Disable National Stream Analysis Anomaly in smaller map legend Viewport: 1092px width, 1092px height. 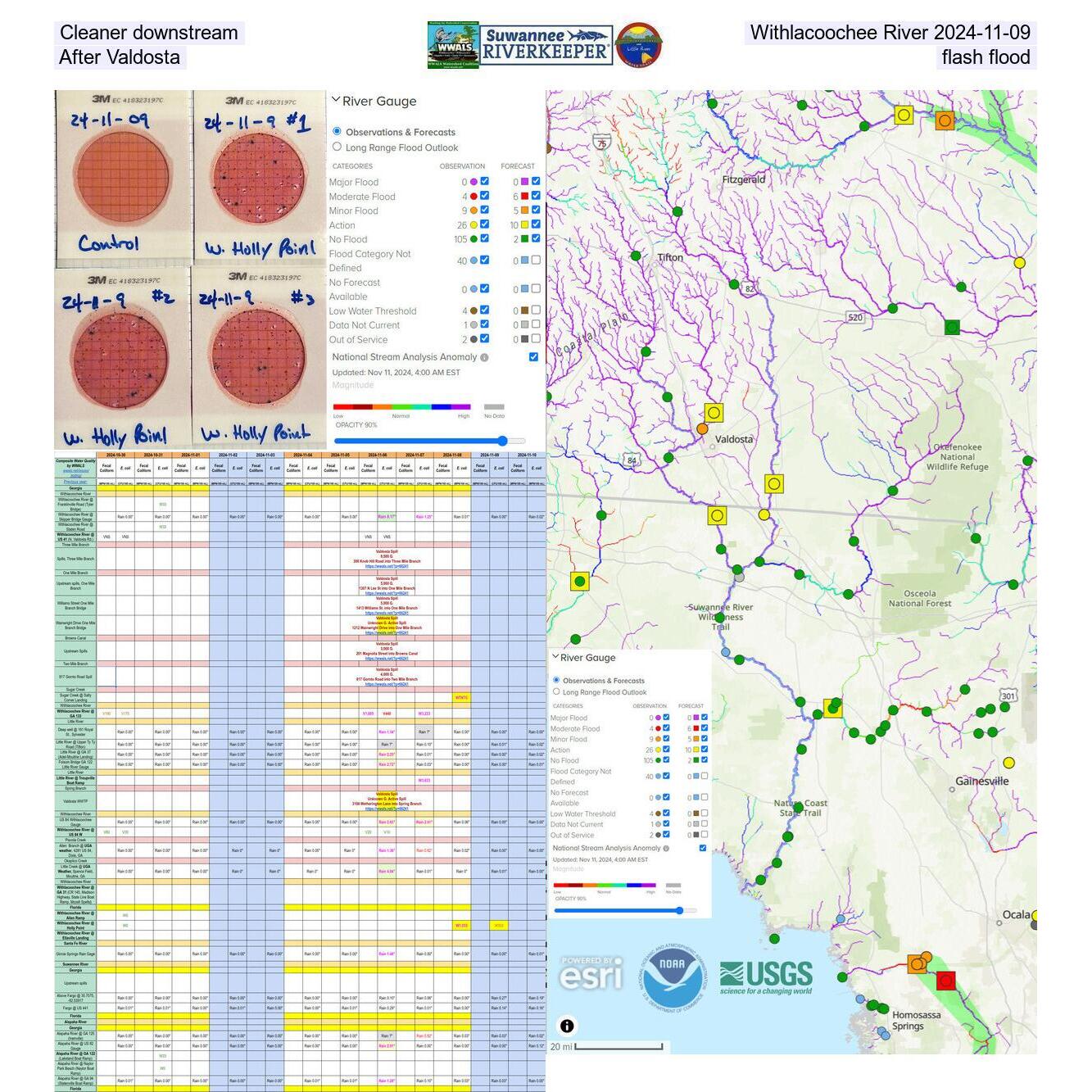pyautogui.click(x=703, y=848)
